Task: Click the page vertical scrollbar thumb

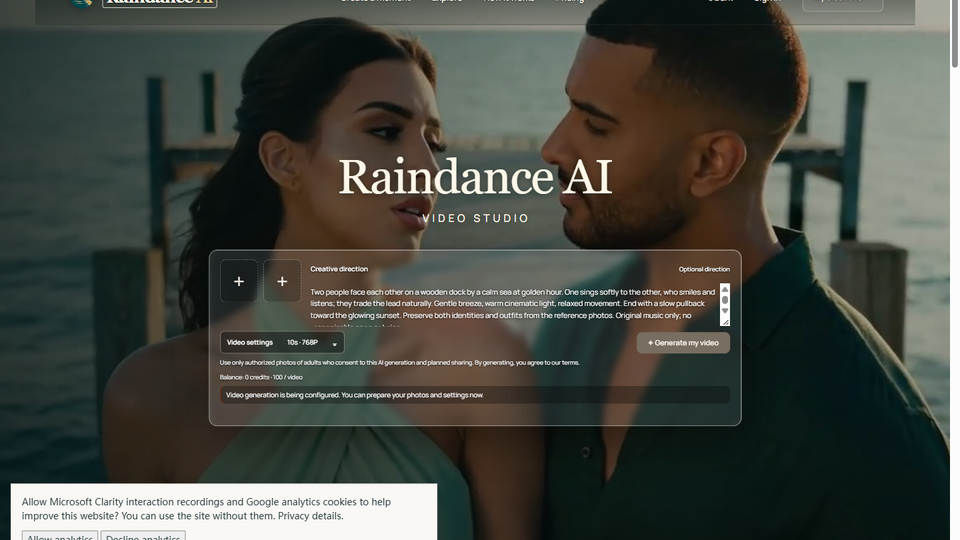Action: pos(954,34)
